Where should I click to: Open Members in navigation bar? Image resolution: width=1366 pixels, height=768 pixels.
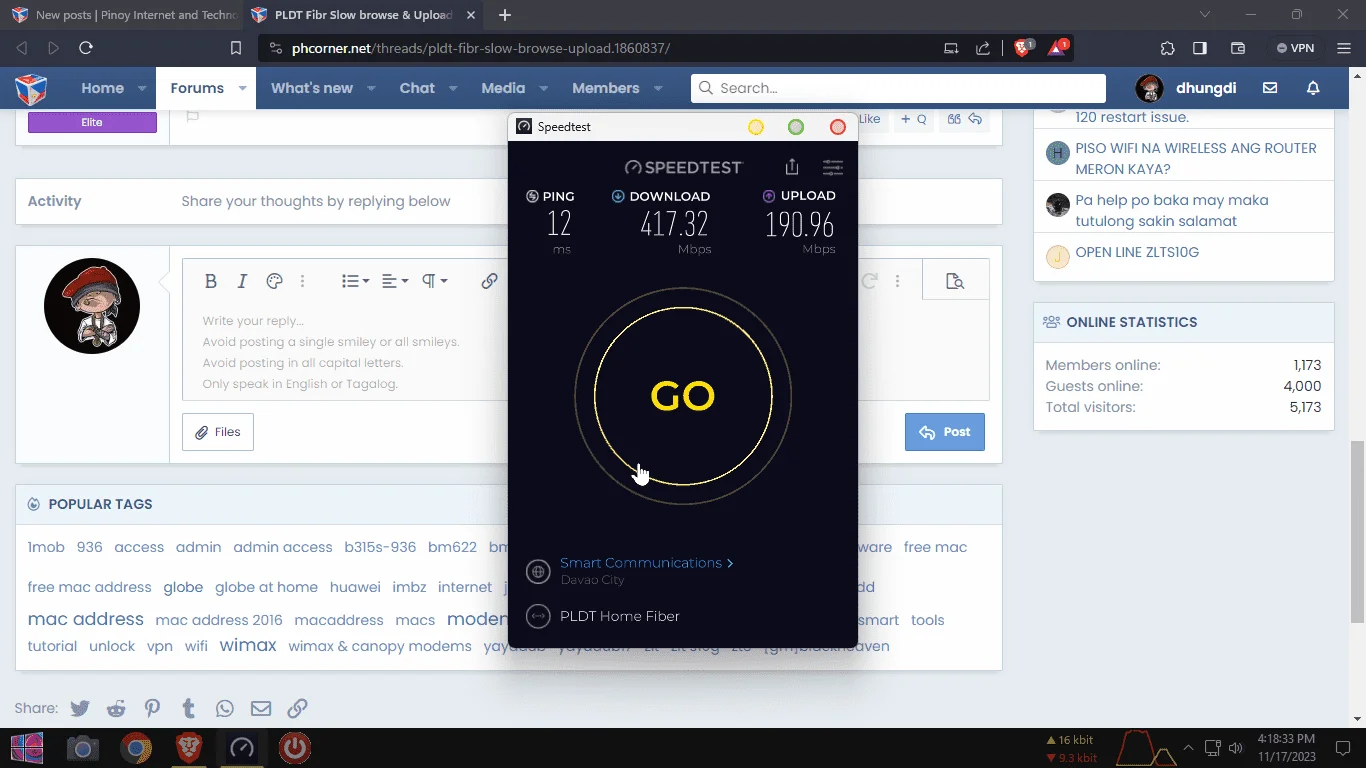point(606,88)
